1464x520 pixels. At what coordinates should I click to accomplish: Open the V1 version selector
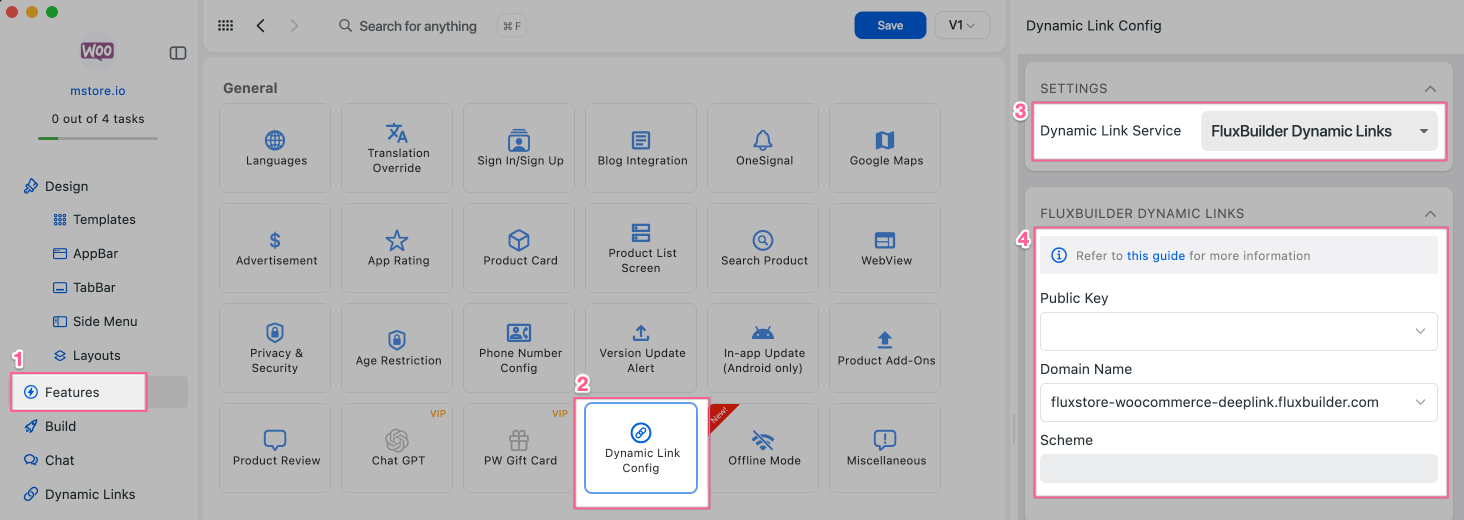pos(961,26)
